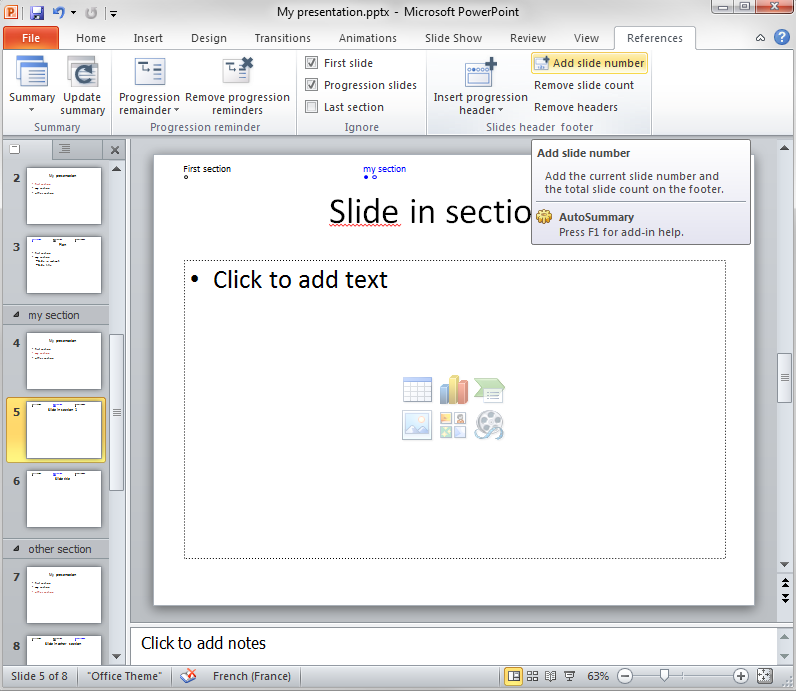Select slide 4 thumbnail
Viewport: 796px width, 691px height.
[64, 360]
